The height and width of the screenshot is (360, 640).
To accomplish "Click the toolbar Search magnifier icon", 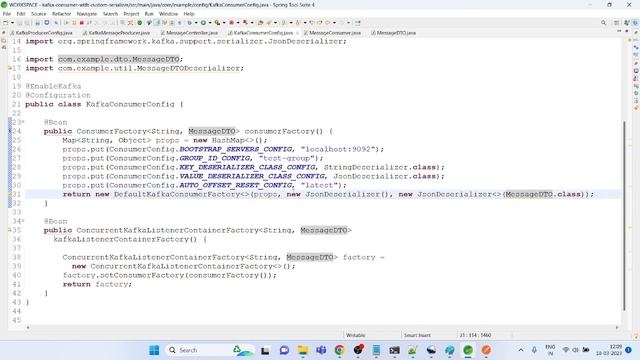I will point(604,23).
